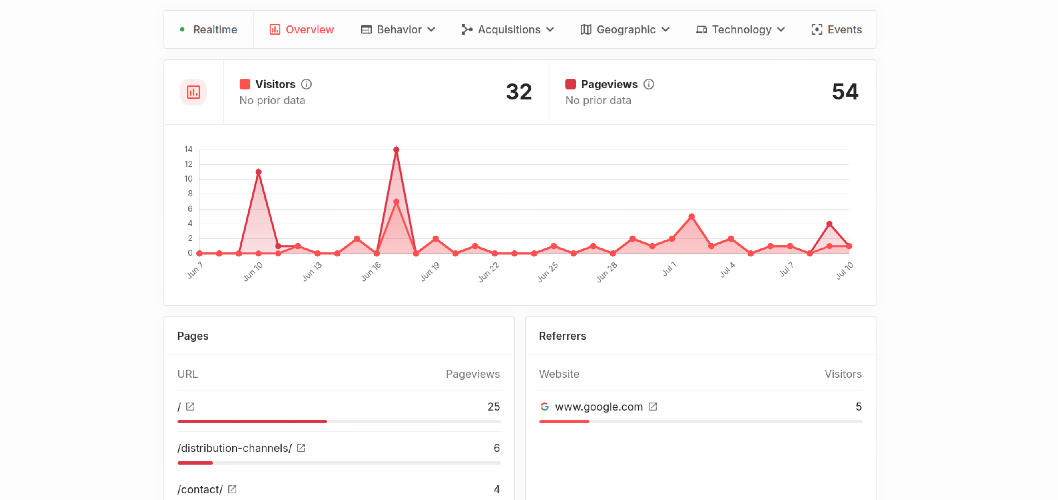The width and height of the screenshot is (1058, 500).
Task: Click the /distribution-channels/ pageview count 6
Action: click(x=497, y=448)
